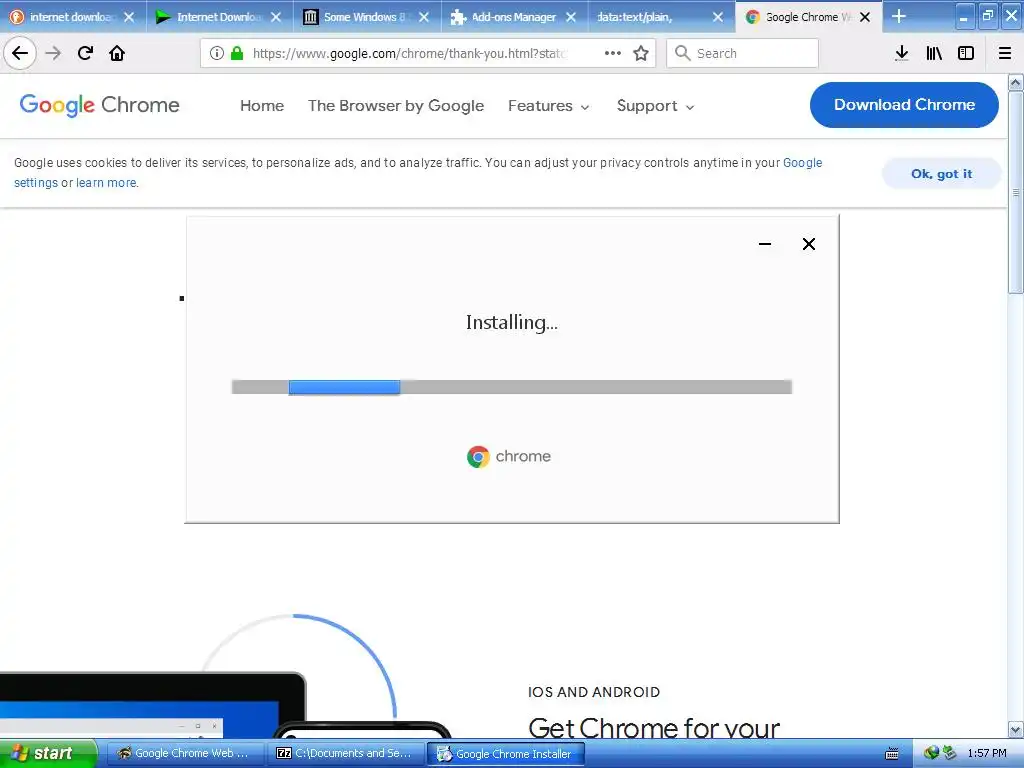Minimize the Chrome installer dialog
This screenshot has width=1024, height=768.
[765, 244]
